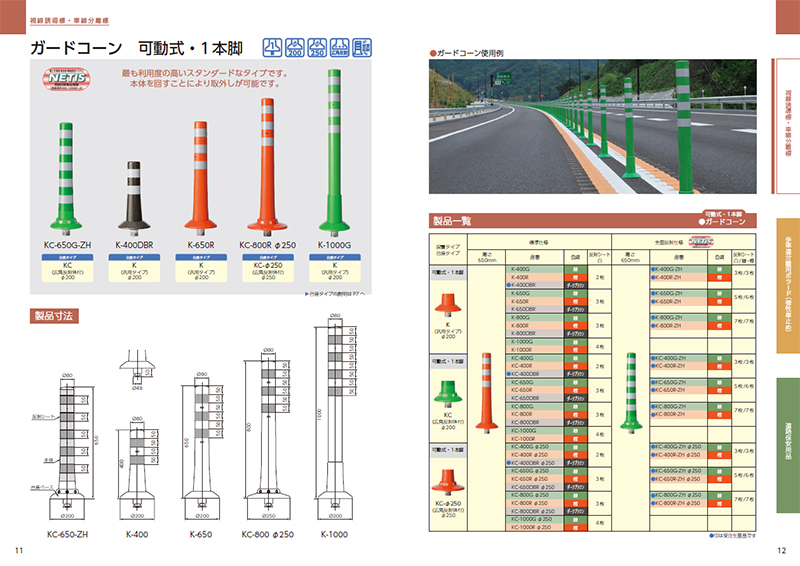Open the base type explanation P7 link
Viewport: 800px width, 566px height.
[x=334, y=293]
